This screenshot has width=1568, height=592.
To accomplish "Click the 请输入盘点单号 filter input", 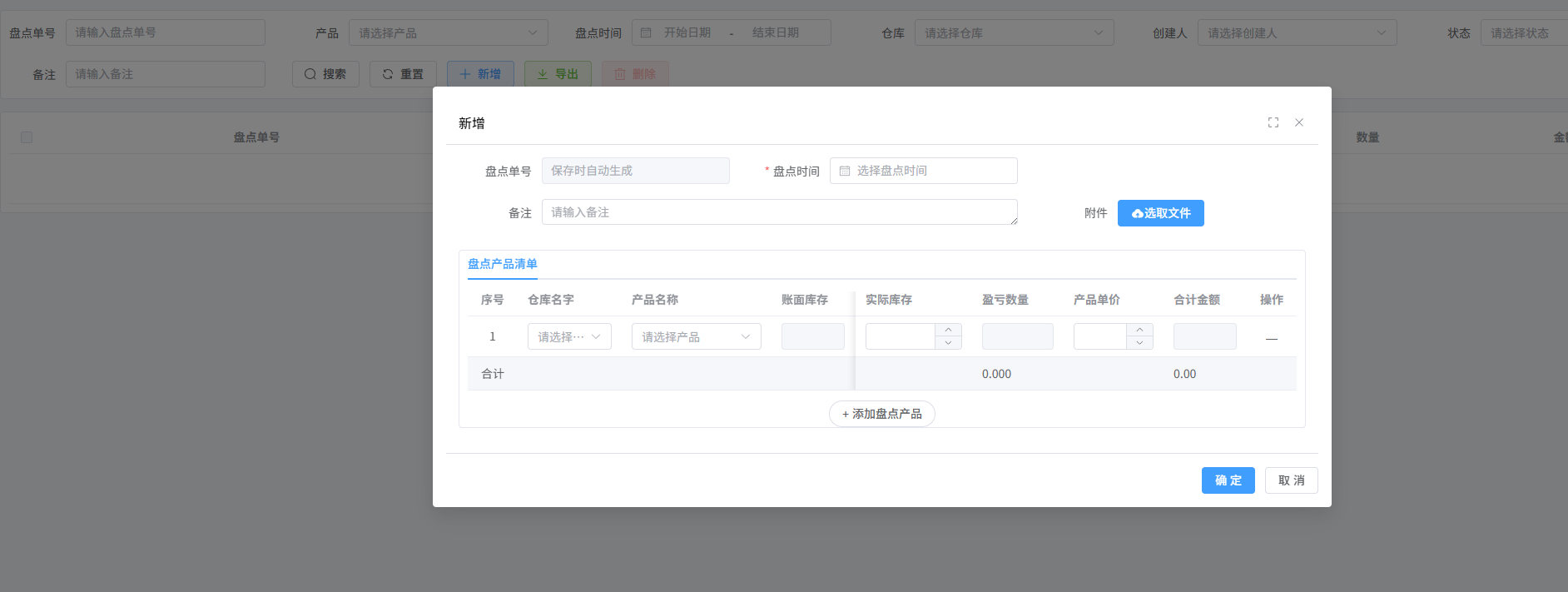I will click(x=166, y=32).
